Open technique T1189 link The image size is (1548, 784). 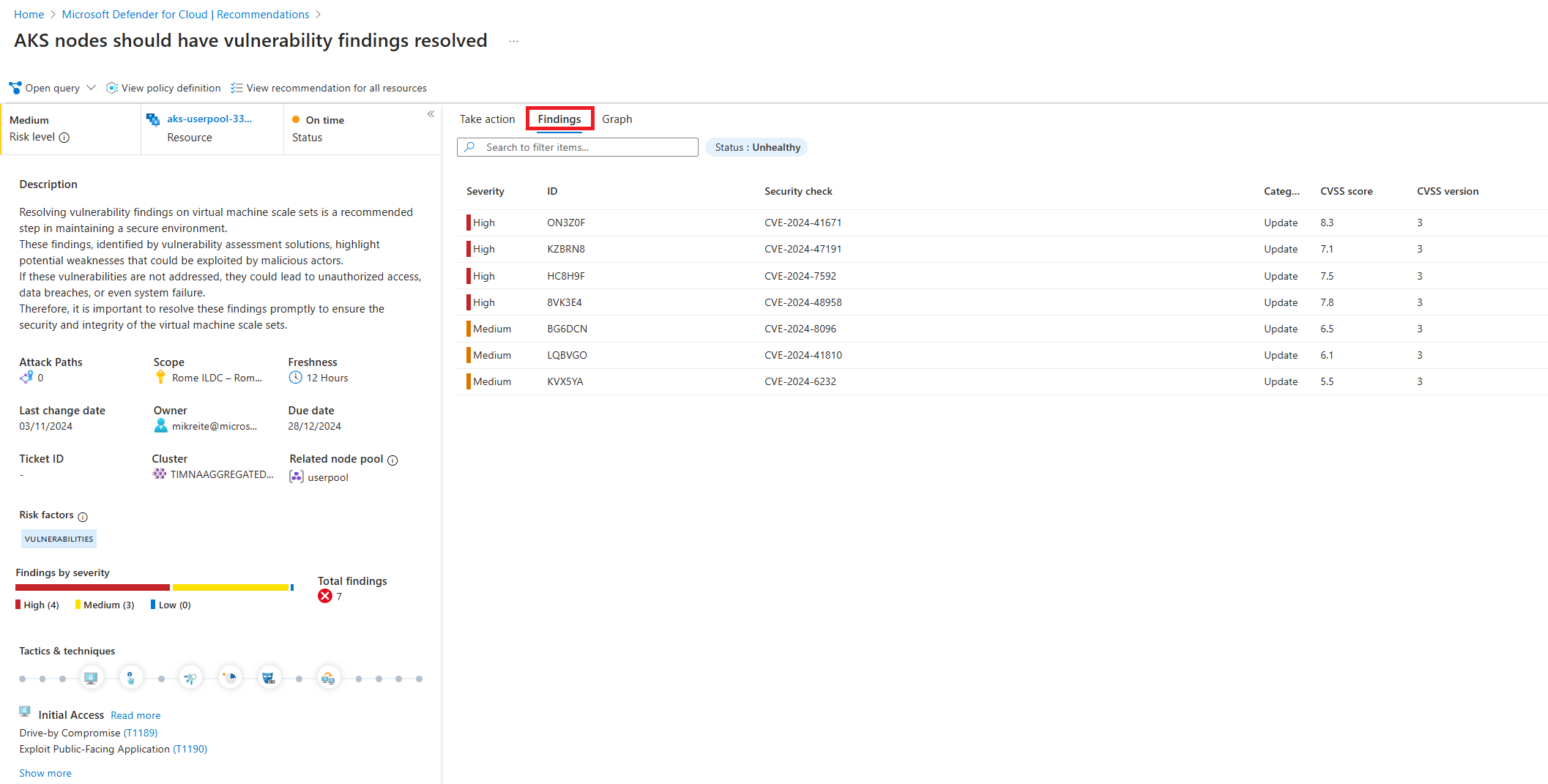141,733
